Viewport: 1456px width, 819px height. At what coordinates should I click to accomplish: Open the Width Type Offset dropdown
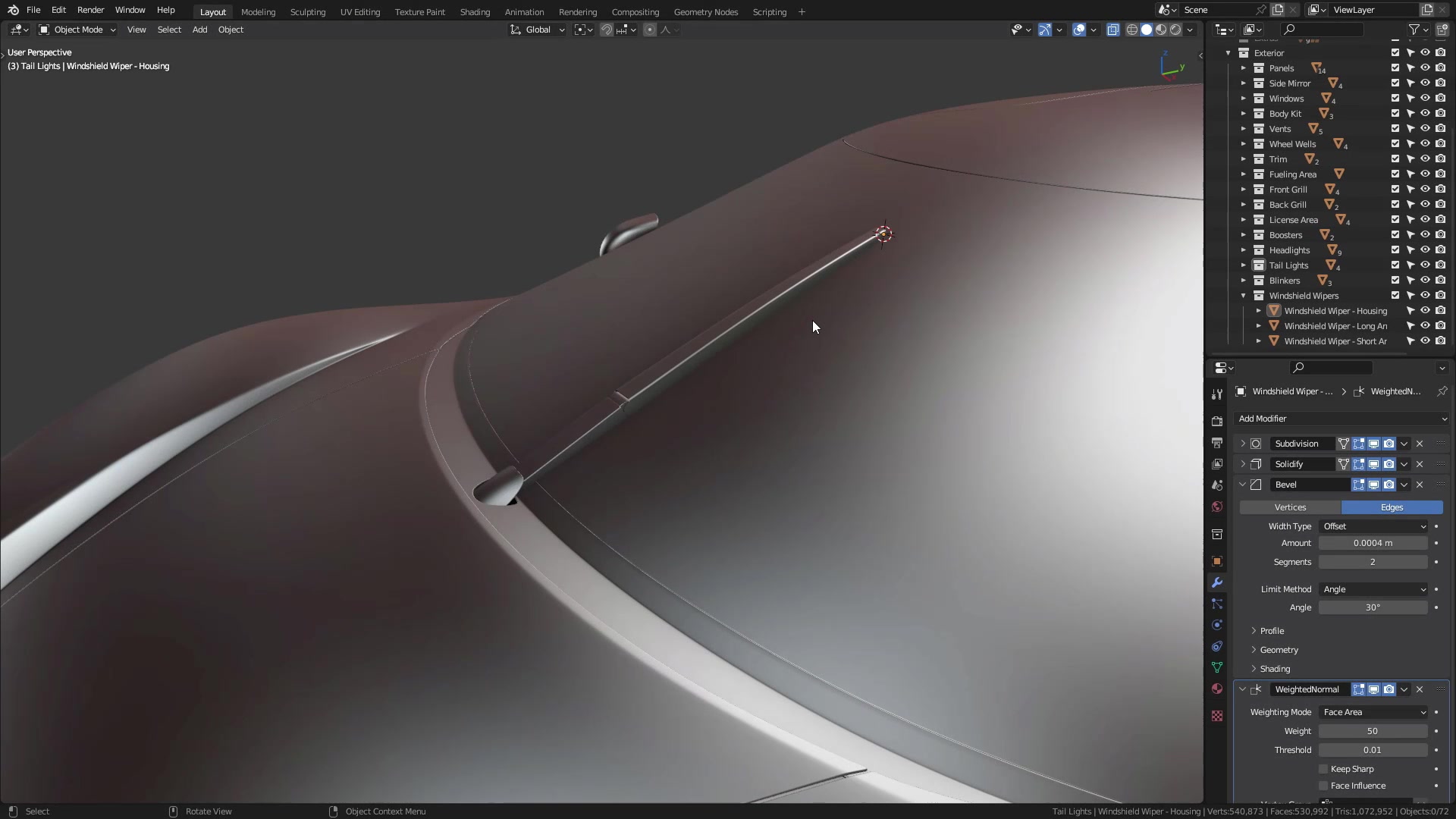click(1373, 526)
